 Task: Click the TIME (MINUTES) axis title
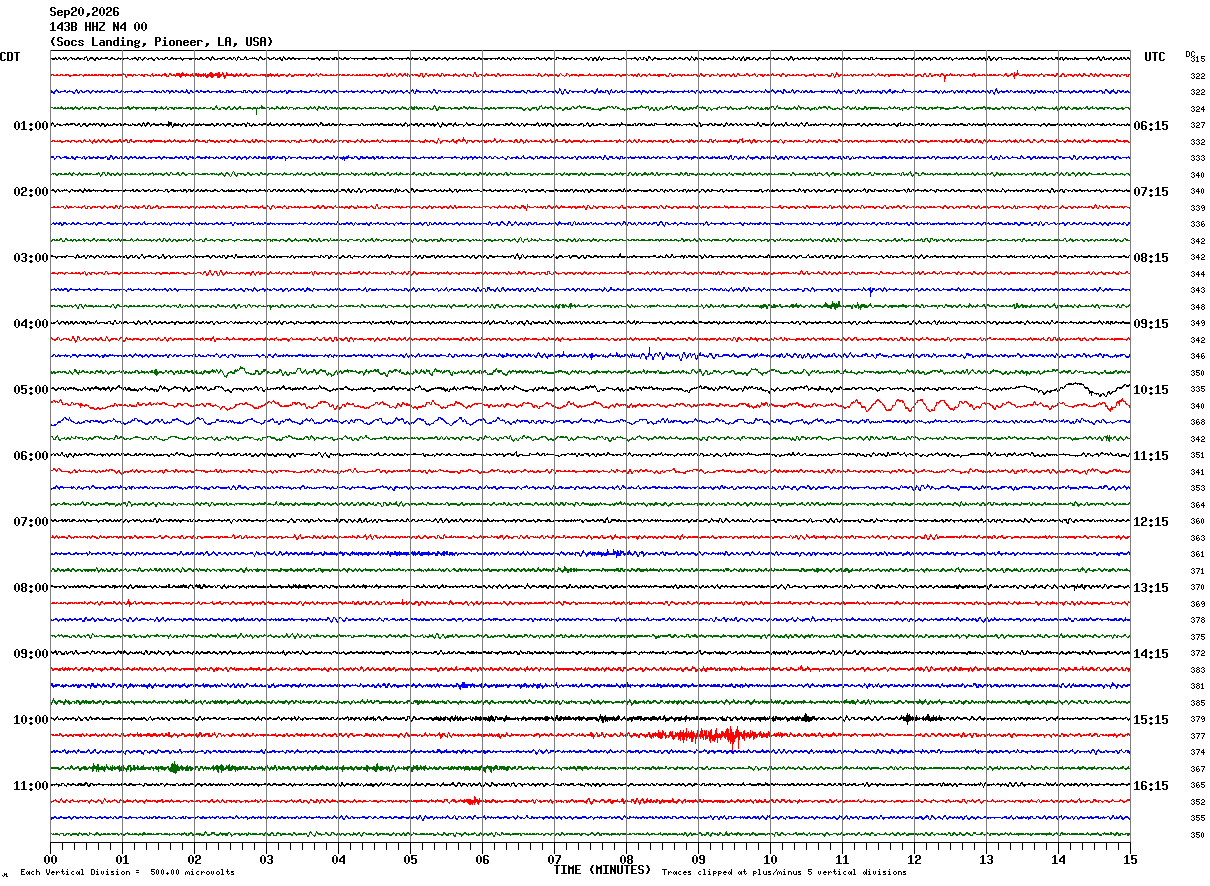point(602,870)
